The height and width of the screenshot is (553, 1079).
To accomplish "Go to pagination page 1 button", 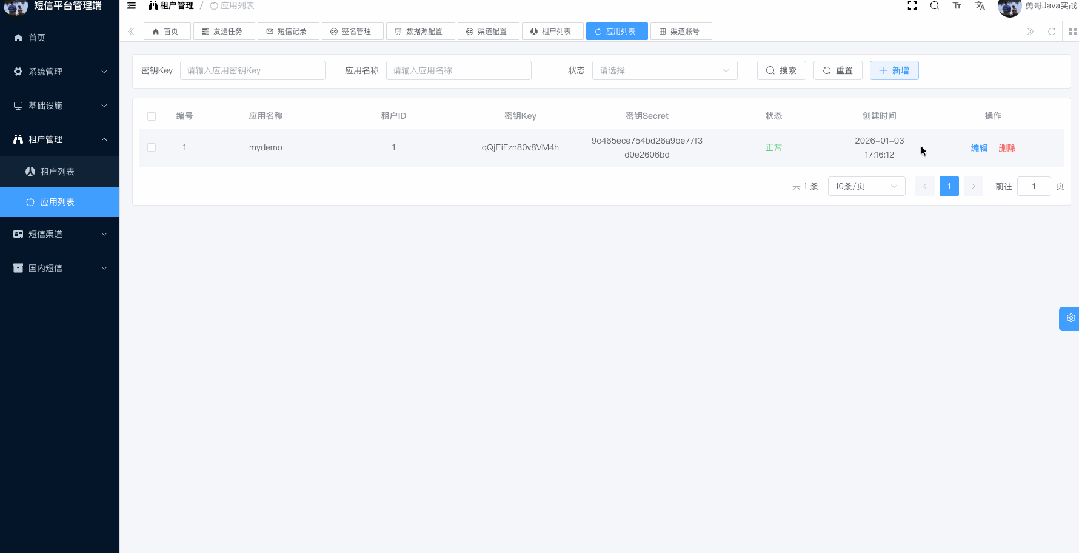I will coord(949,186).
